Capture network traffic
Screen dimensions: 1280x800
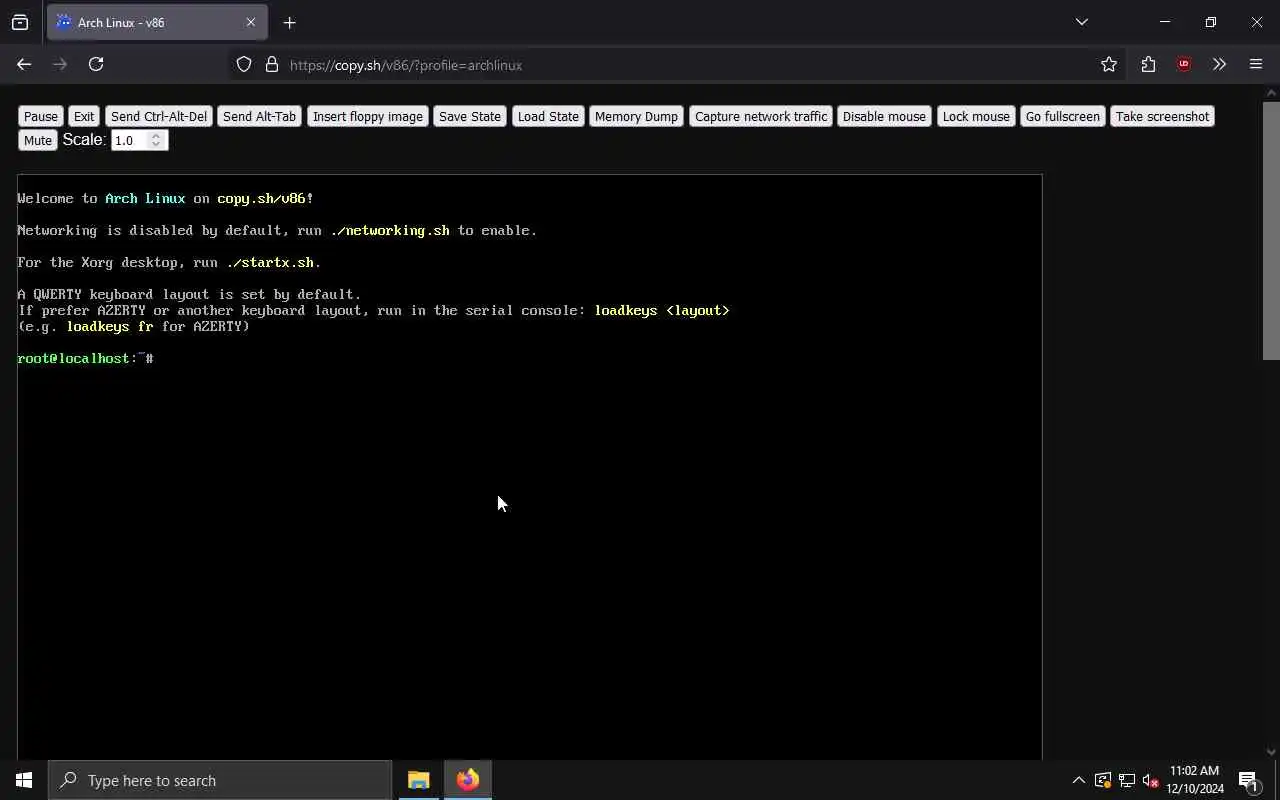761,116
